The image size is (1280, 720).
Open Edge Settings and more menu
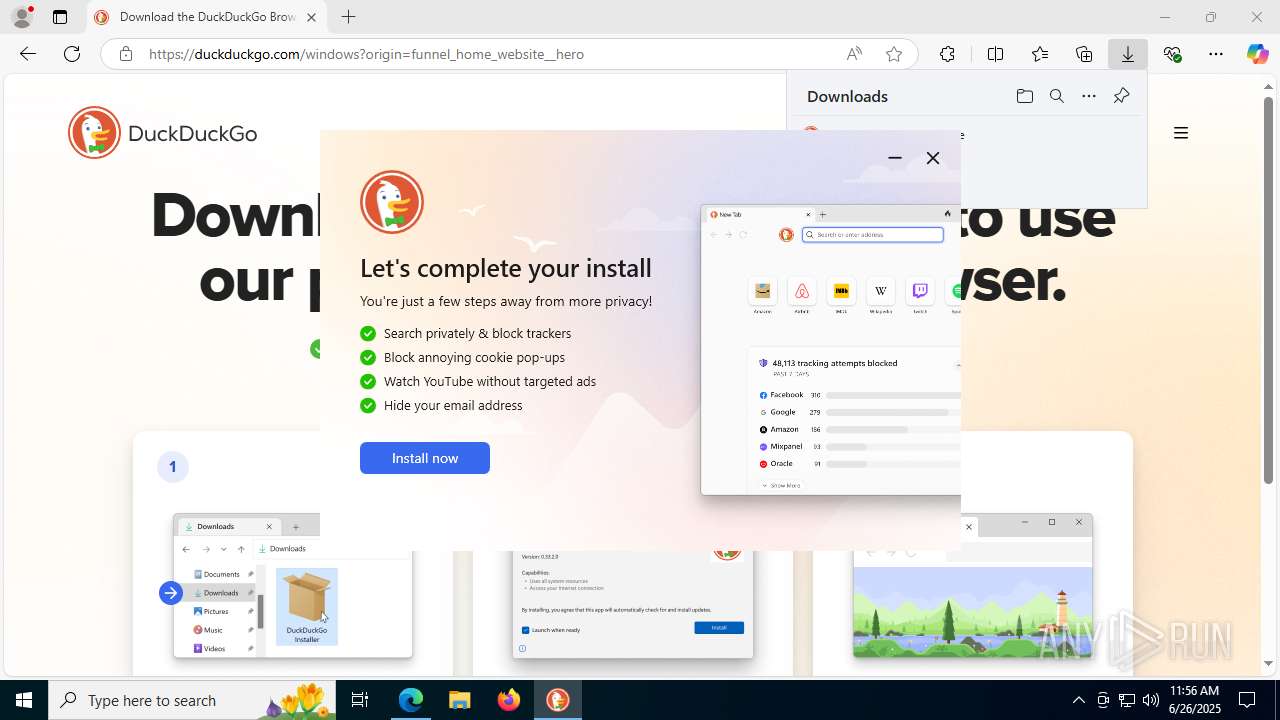tap(1216, 54)
